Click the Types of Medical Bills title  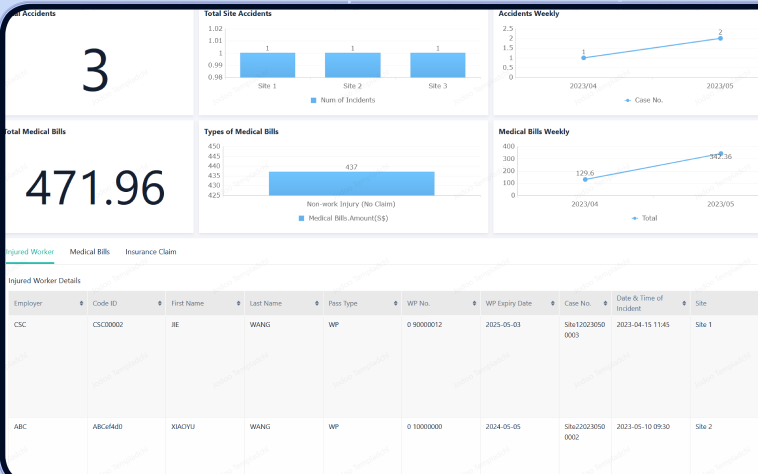pyautogui.click(x=241, y=131)
